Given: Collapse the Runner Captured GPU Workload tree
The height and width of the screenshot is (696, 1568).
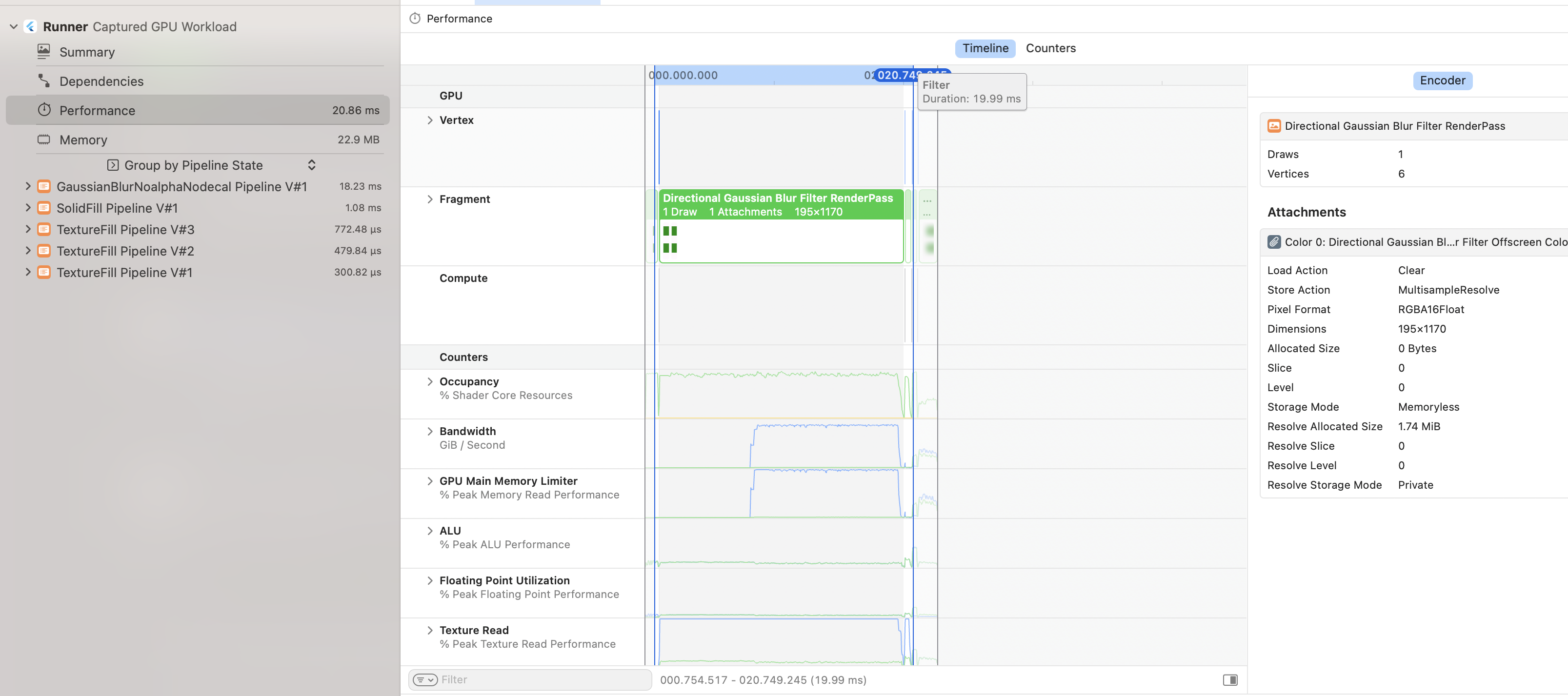Looking at the screenshot, I should pyautogui.click(x=13, y=27).
